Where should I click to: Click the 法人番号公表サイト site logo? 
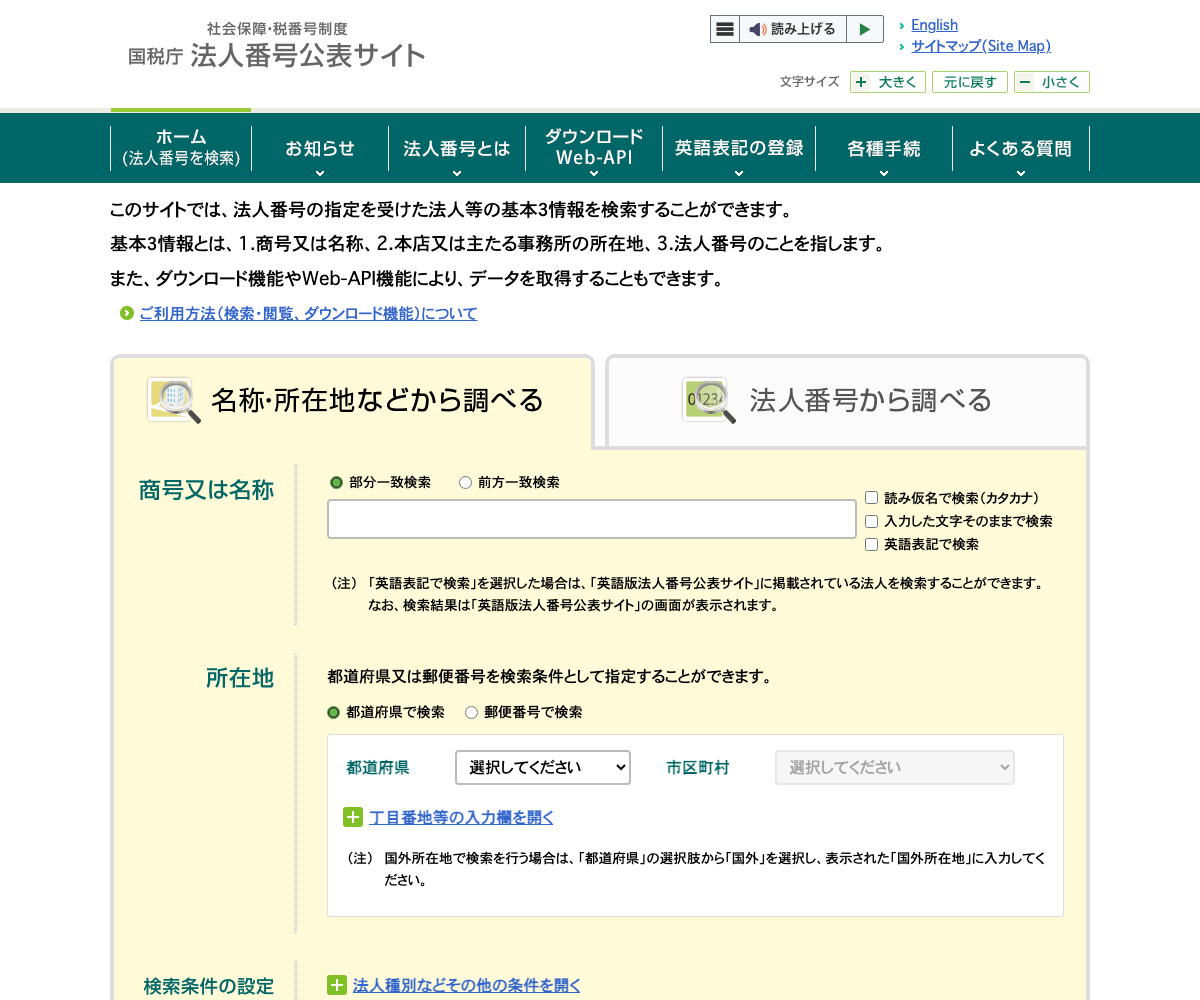point(276,45)
